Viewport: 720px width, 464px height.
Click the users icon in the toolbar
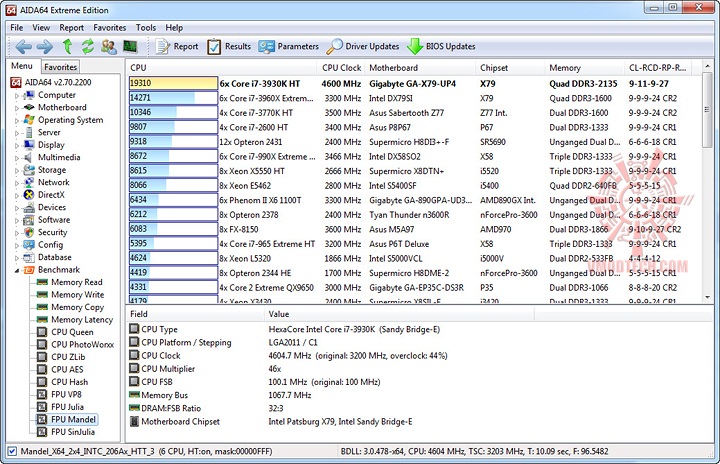coord(109,46)
